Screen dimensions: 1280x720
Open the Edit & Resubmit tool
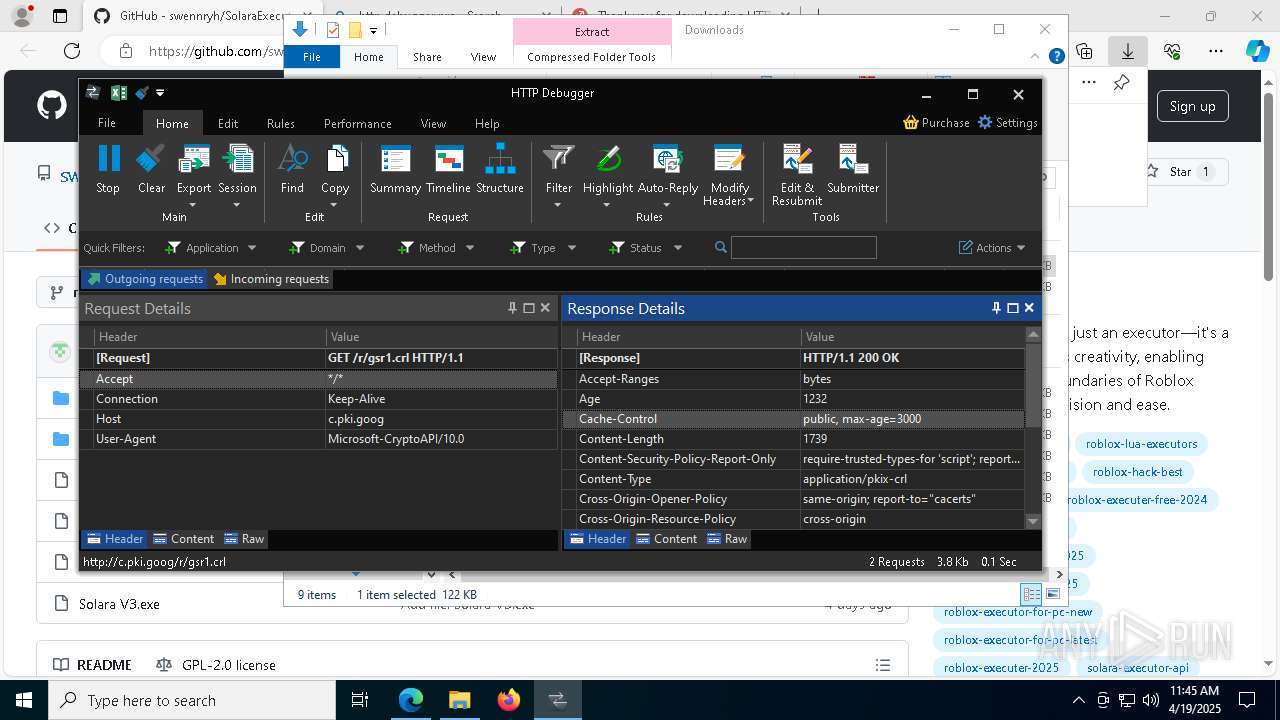pos(797,174)
